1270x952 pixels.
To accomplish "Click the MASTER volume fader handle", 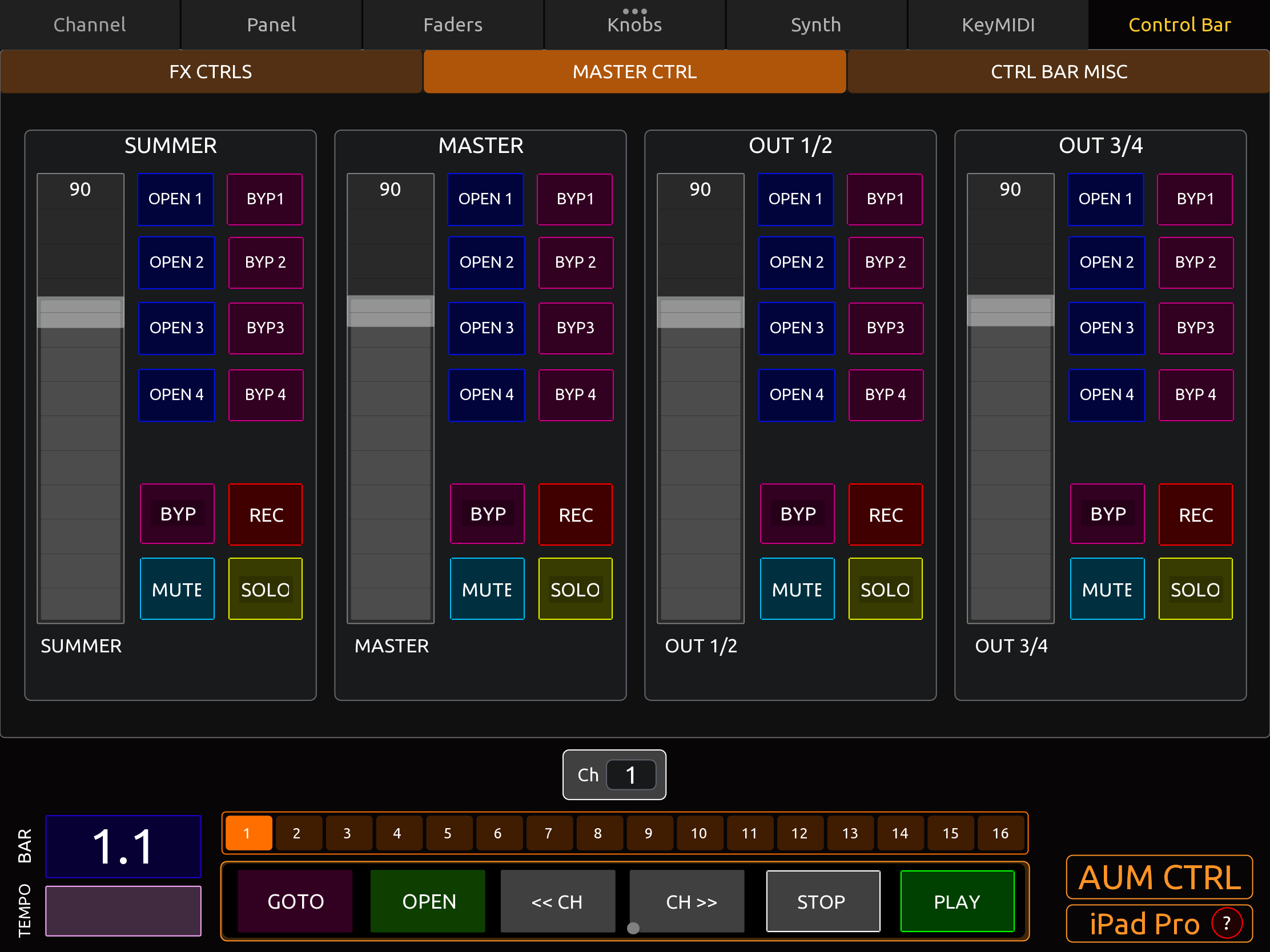I will pyautogui.click(x=391, y=312).
